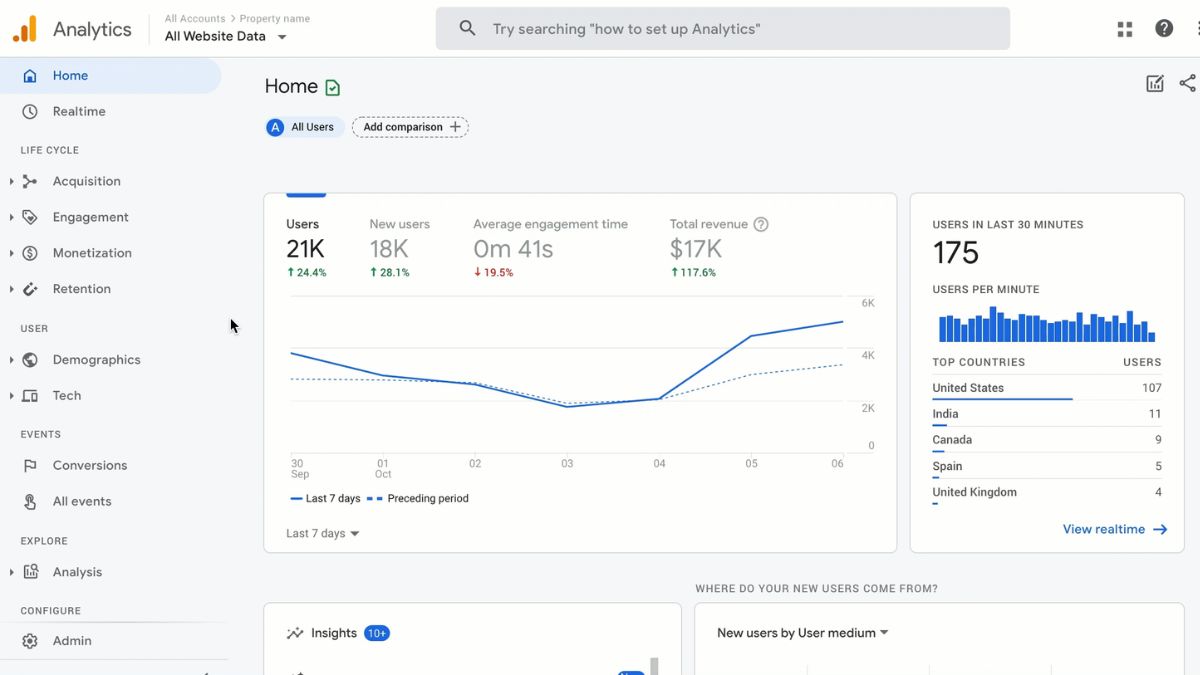Open the All Website Data property selector
The height and width of the screenshot is (675, 1200).
point(225,37)
